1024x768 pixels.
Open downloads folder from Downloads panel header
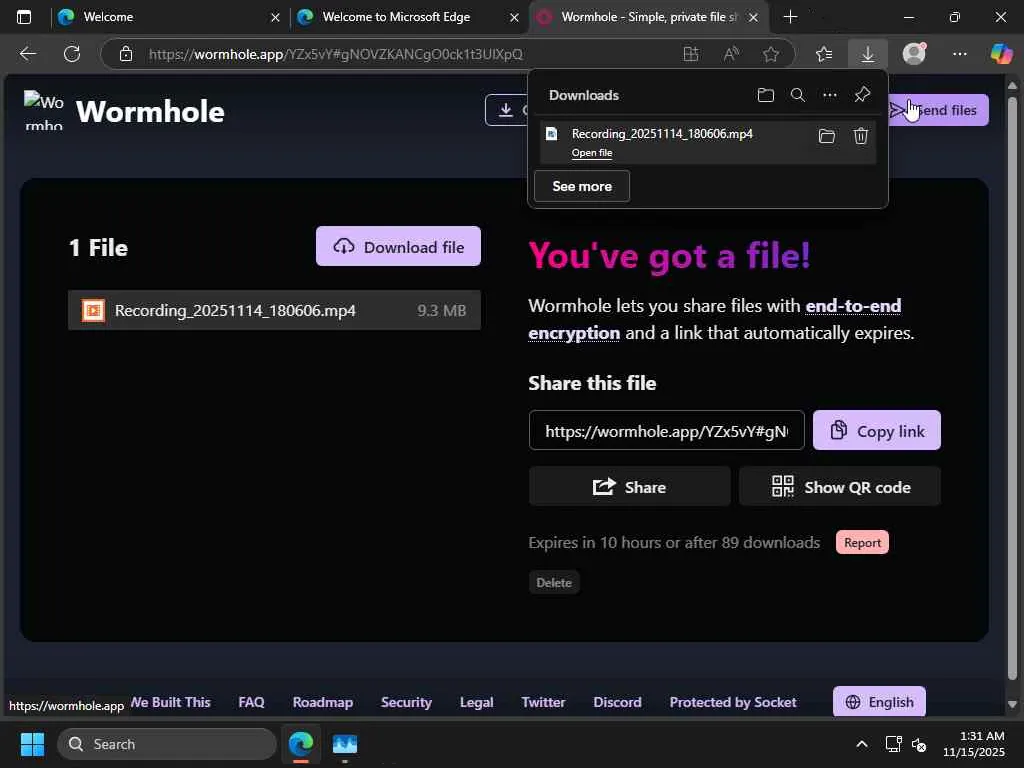pyautogui.click(x=765, y=95)
